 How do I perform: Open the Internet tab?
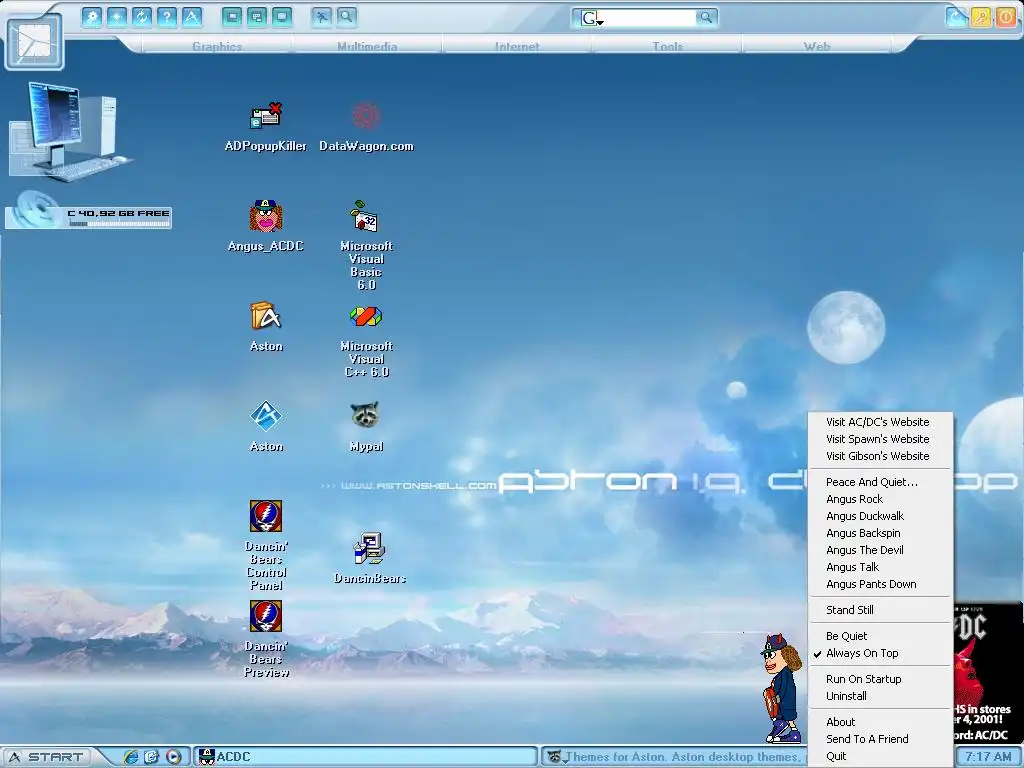(x=517, y=46)
